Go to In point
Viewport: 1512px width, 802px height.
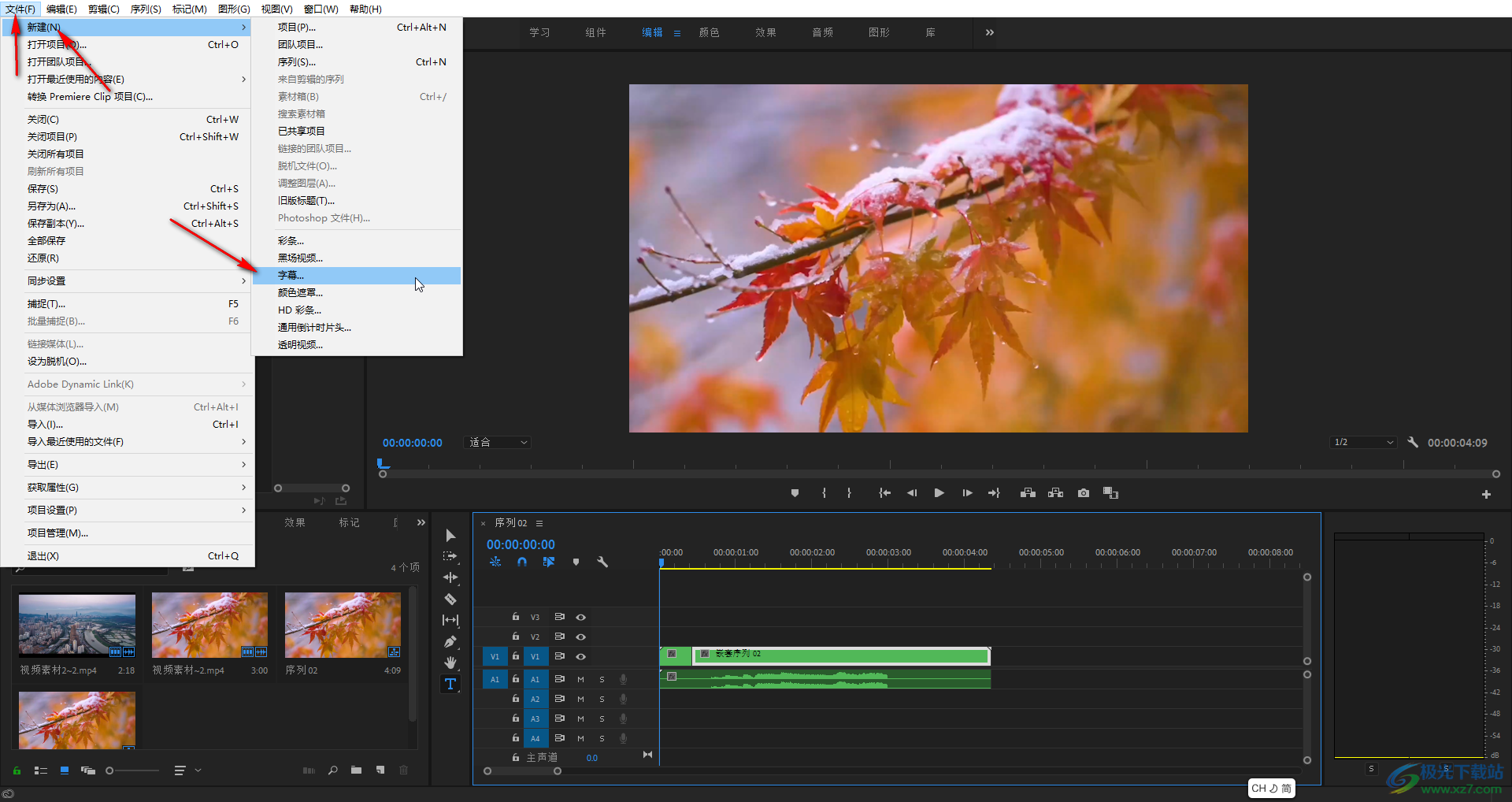[885, 493]
